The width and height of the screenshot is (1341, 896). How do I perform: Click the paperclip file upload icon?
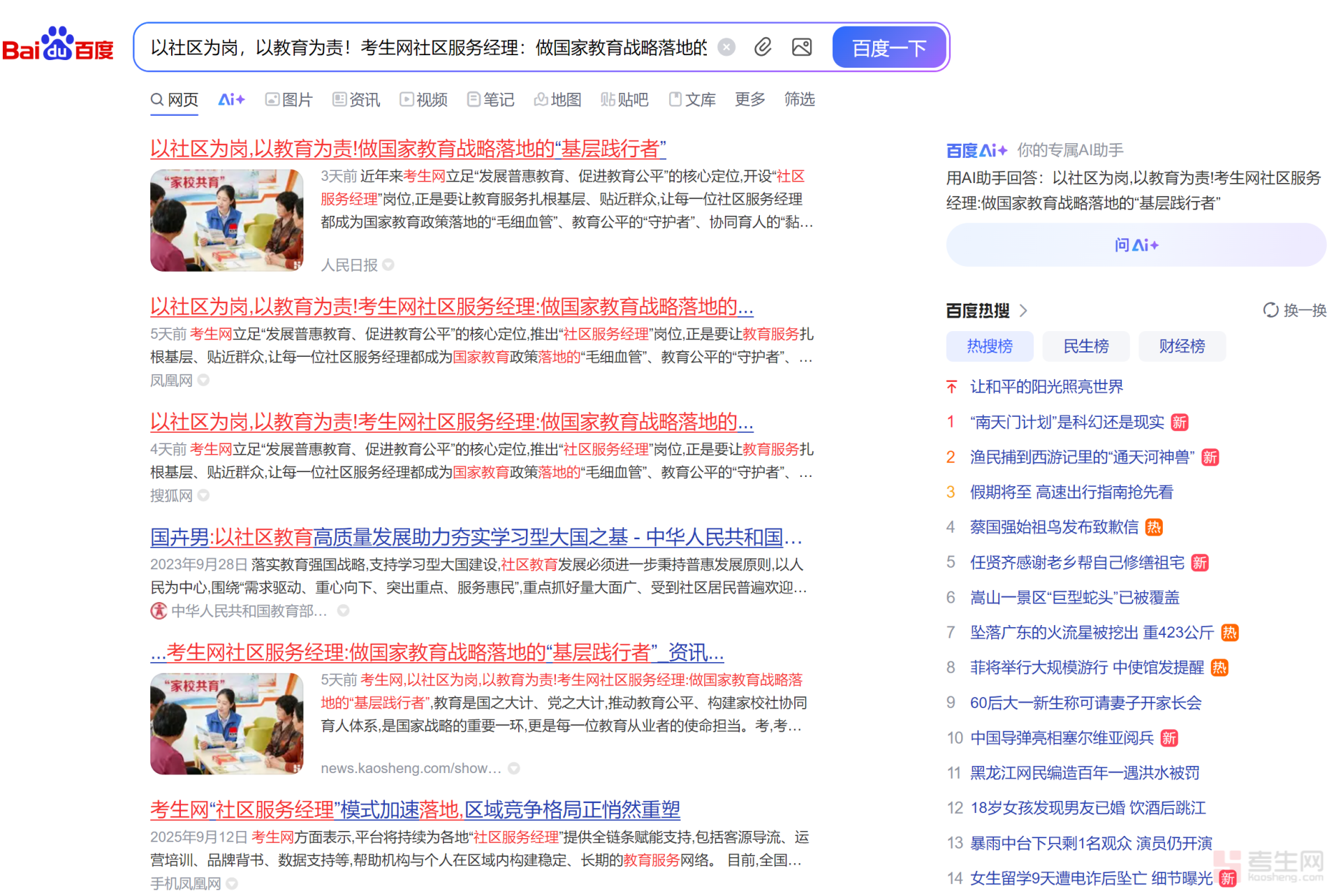coord(763,47)
